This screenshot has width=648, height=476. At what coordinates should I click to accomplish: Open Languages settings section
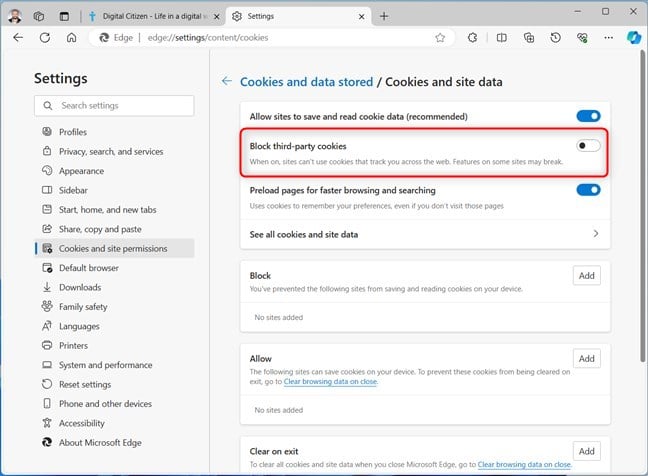[x=114, y=326]
